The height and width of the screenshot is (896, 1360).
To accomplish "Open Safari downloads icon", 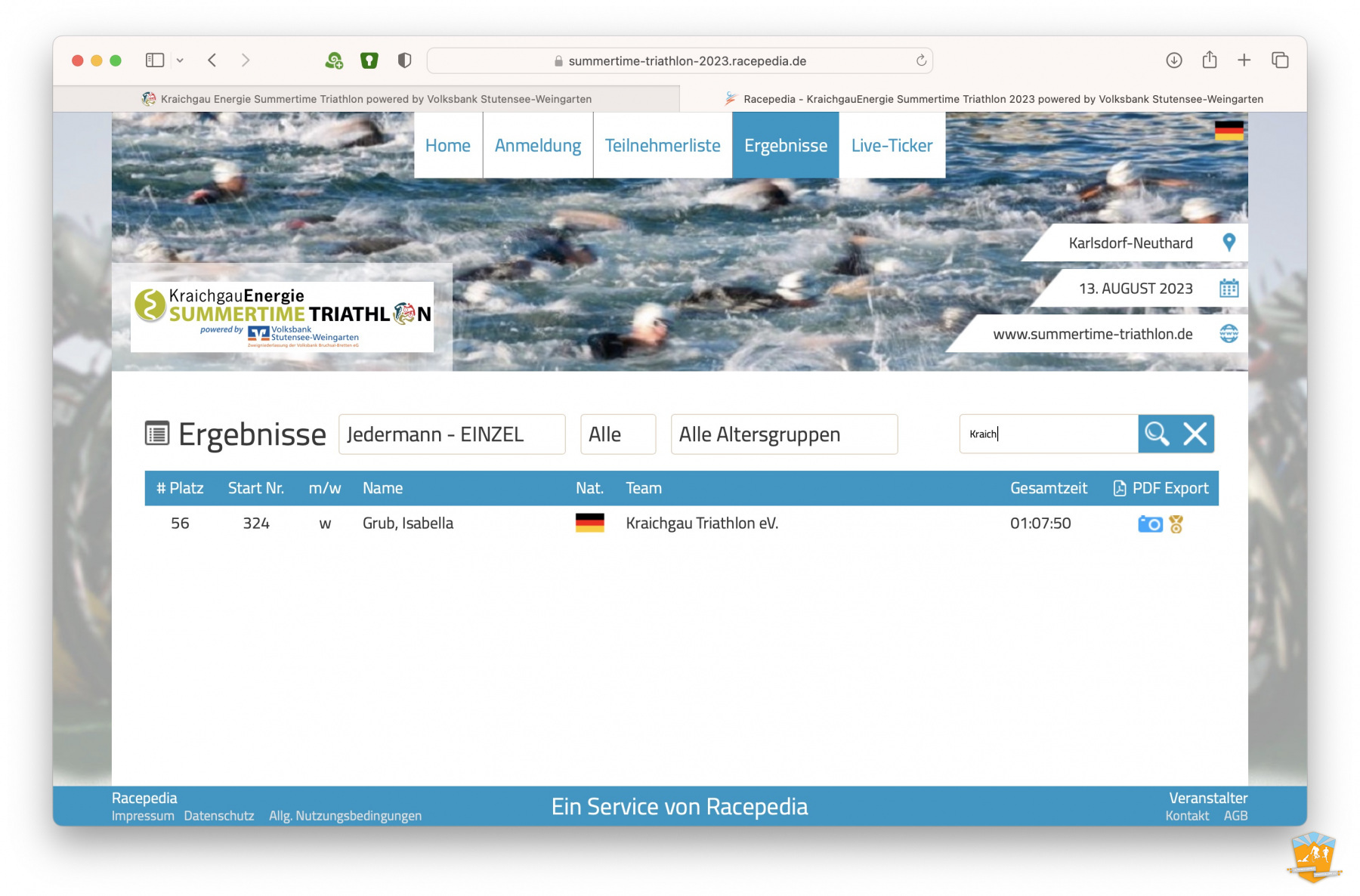I will pos(1173,60).
